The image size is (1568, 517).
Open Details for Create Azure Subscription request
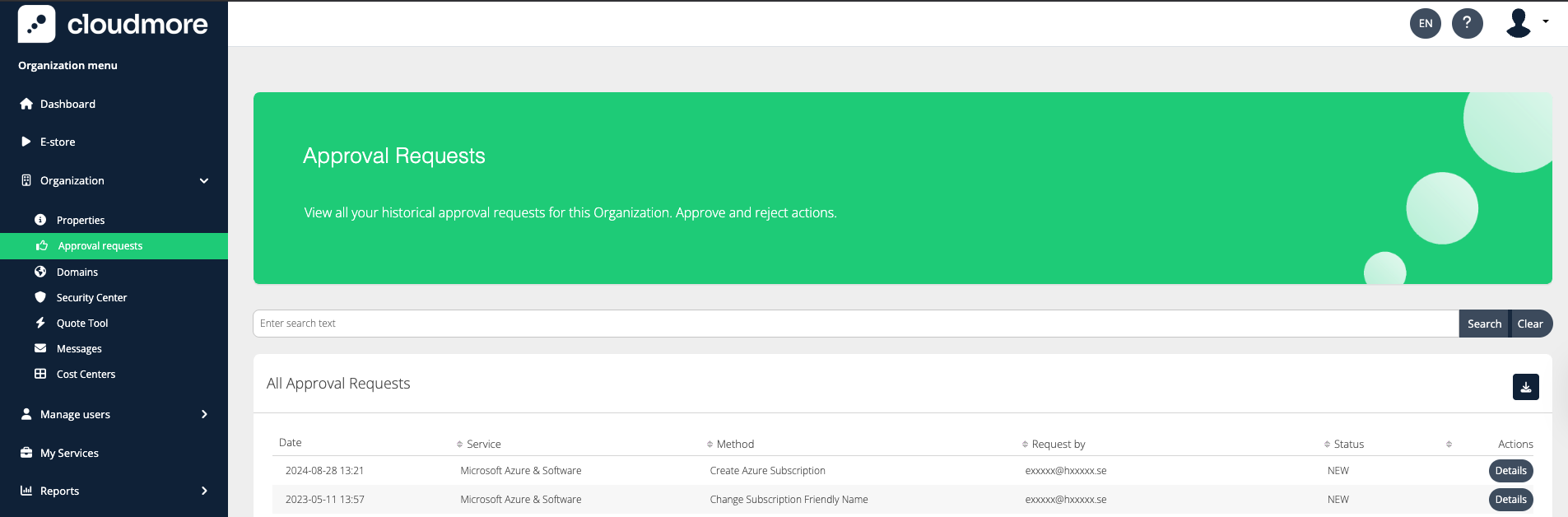[1510, 471]
